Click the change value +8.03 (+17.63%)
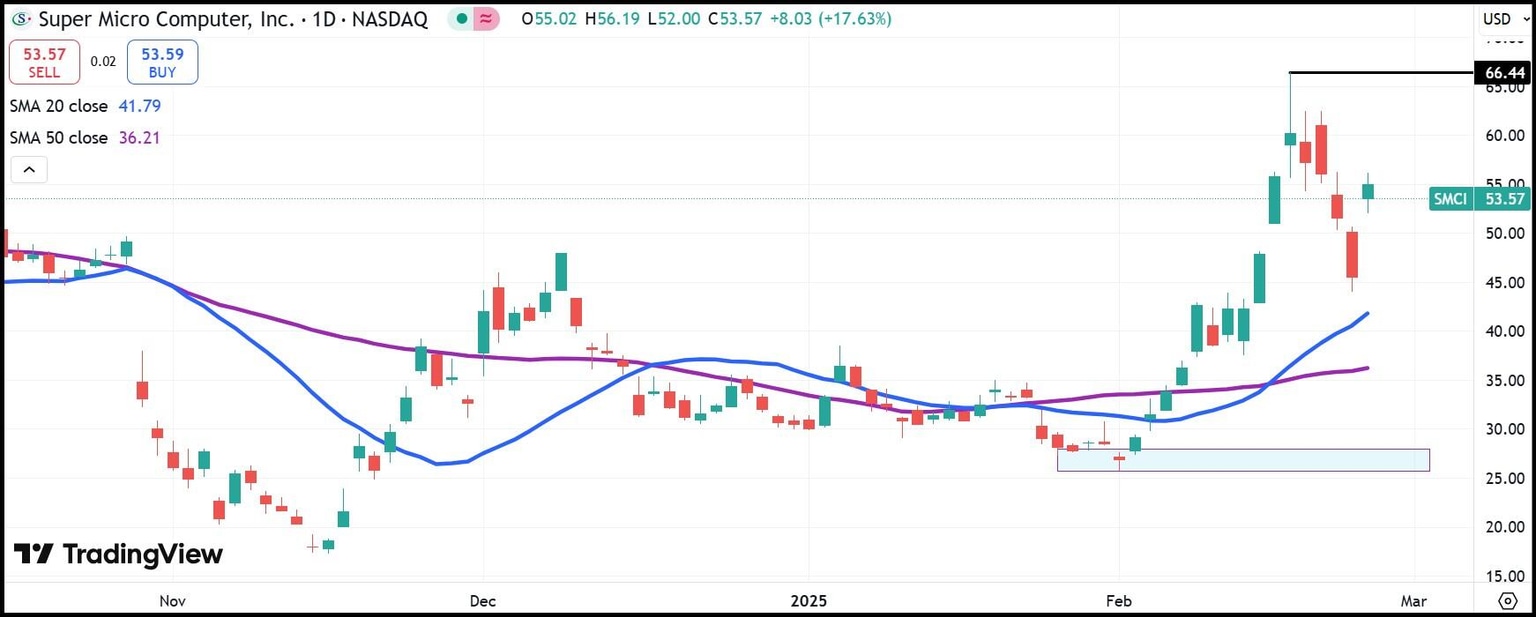The width and height of the screenshot is (1536, 617). (x=829, y=18)
